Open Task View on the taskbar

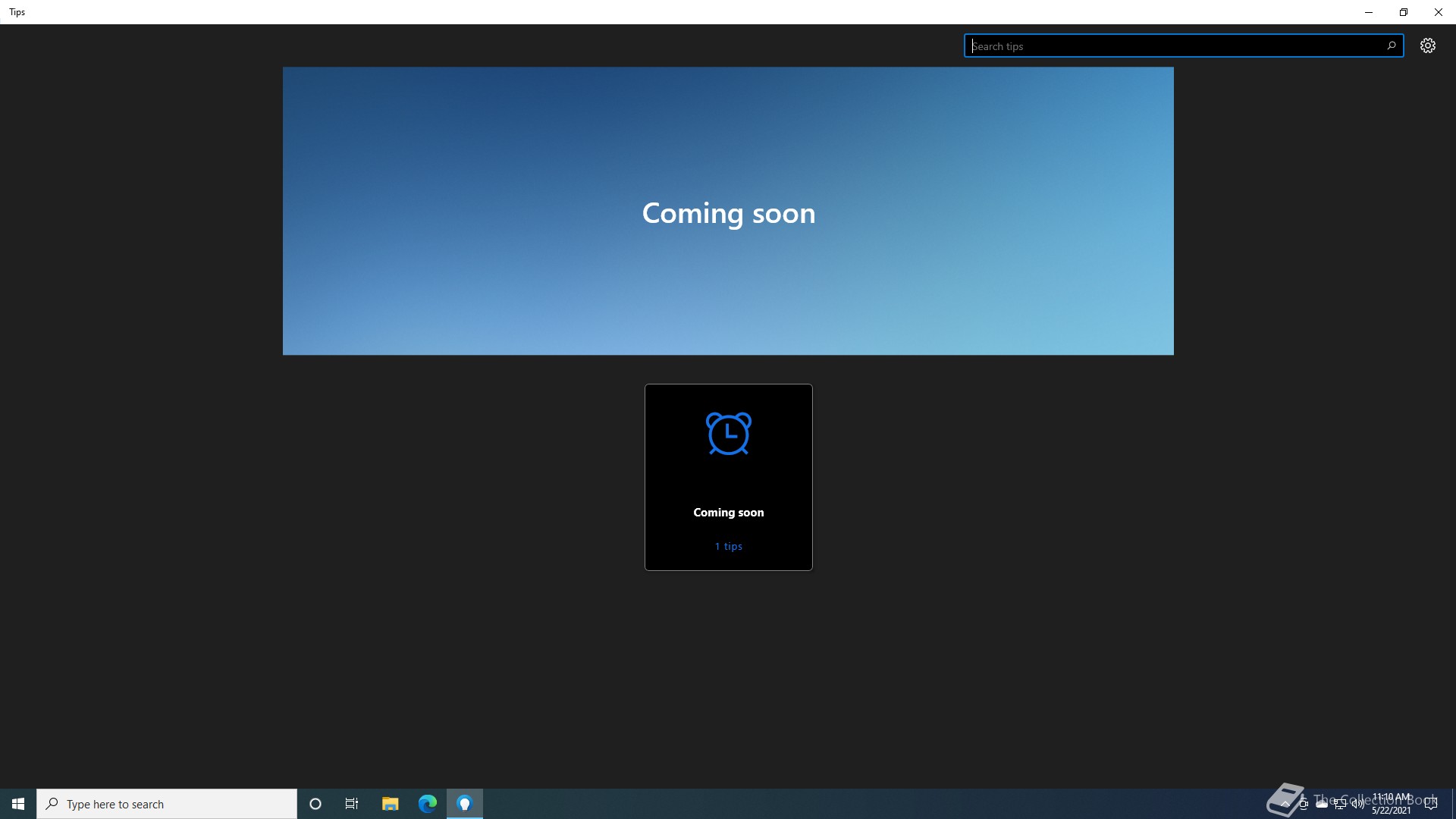point(352,804)
